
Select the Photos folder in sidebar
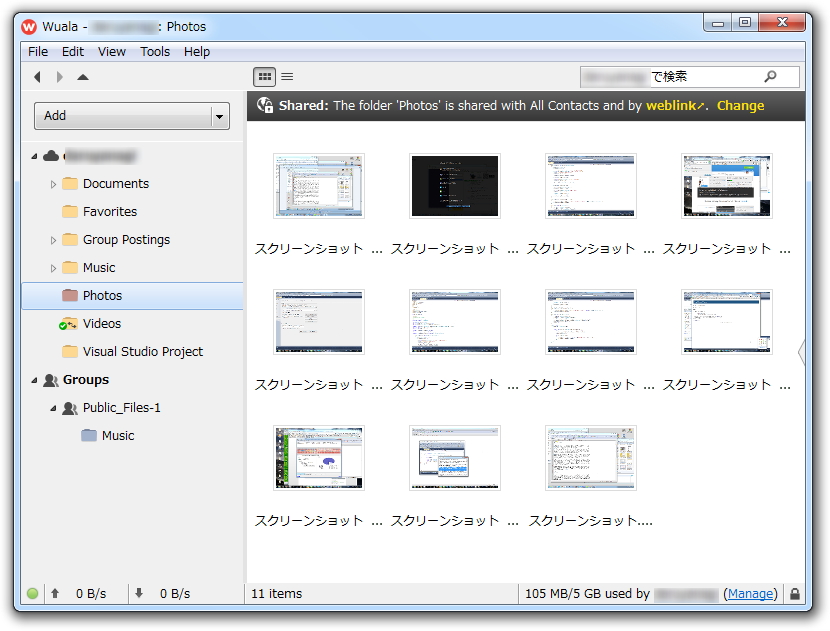click(x=132, y=296)
